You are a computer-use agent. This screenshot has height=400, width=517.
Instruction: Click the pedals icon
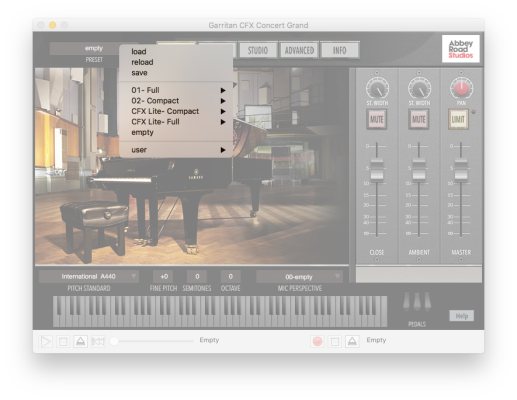tap(417, 301)
